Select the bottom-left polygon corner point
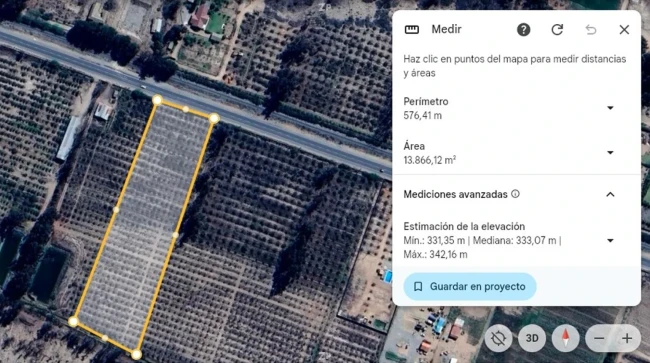Image resolution: width=650 pixels, height=363 pixels. tap(73, 321)
